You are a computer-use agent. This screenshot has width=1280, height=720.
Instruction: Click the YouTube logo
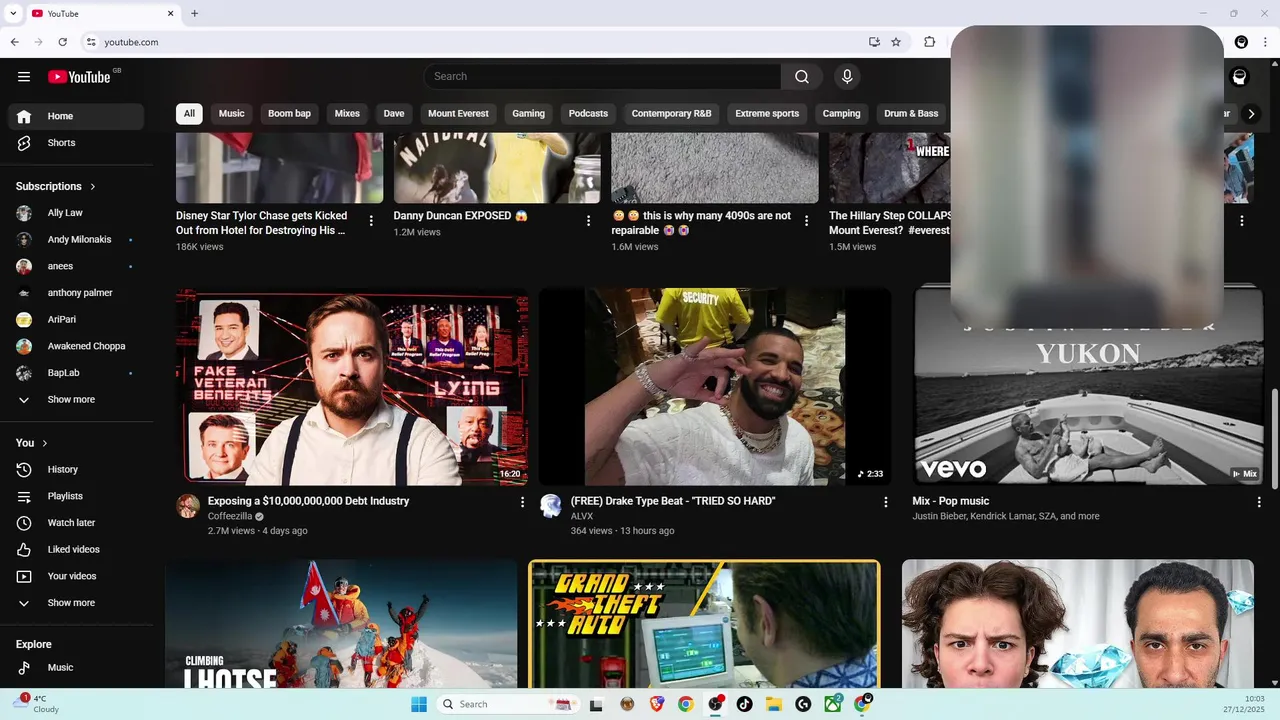click(x=79, y=77)
